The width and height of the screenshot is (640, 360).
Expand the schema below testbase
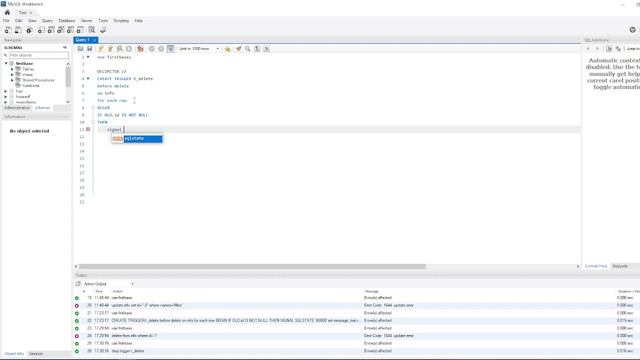coord(6,91)
